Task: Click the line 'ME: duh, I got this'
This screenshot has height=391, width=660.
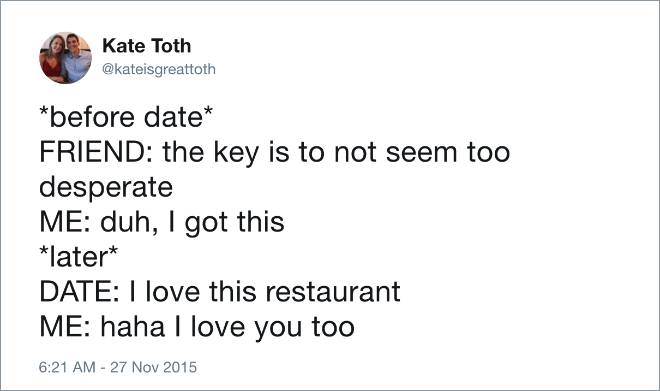Action: pyautogui.click(x=162, y=222)
